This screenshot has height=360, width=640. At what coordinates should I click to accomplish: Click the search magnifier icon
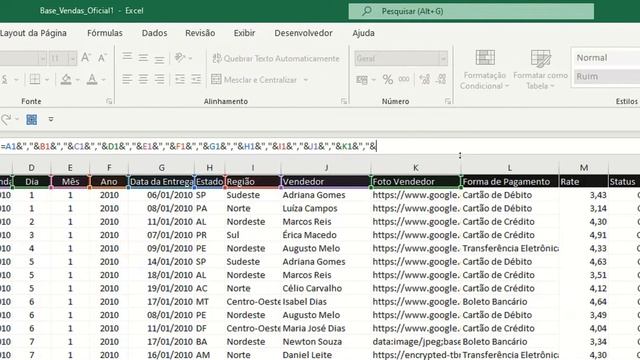tap(367, 11)
